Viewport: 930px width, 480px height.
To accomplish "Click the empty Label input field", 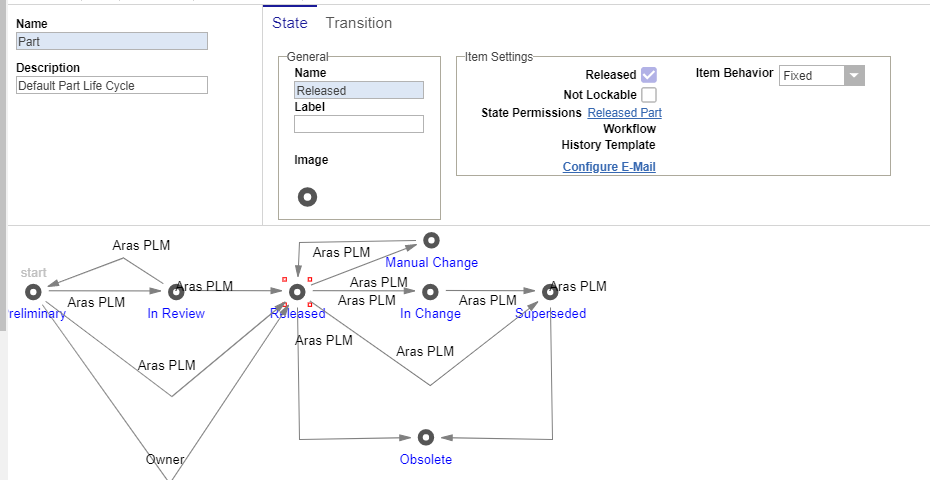I will (x=359, y=124).
